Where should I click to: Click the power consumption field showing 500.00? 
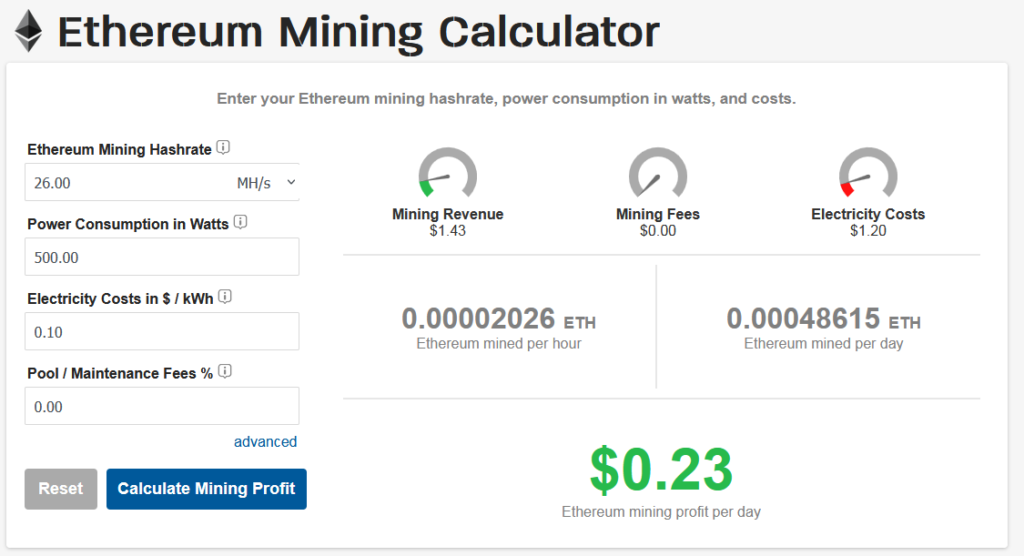(162, 257)
